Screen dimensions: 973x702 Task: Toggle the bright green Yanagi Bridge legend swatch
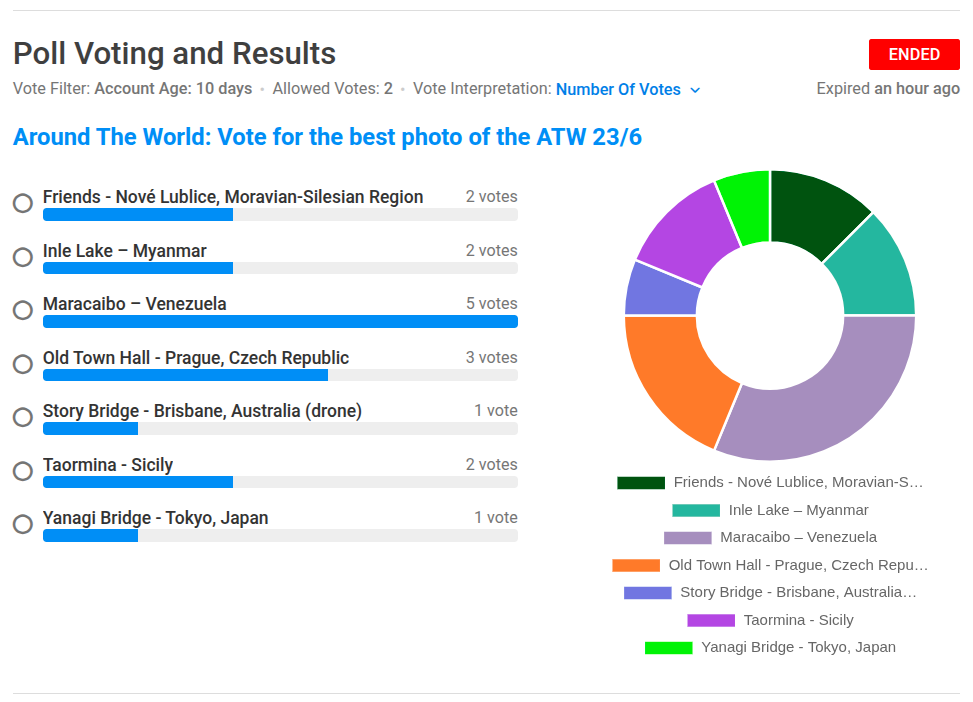click(669, 648)
